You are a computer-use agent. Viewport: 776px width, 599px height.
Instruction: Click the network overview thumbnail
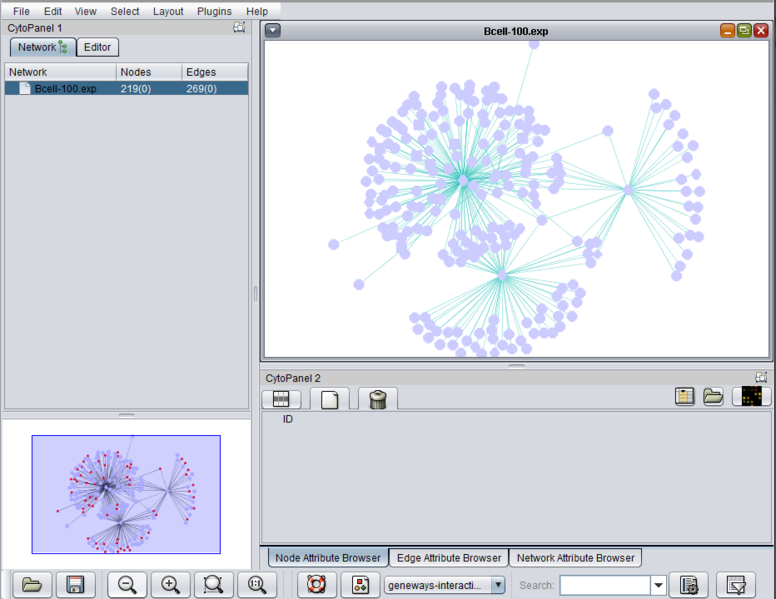tap(126, 494)
